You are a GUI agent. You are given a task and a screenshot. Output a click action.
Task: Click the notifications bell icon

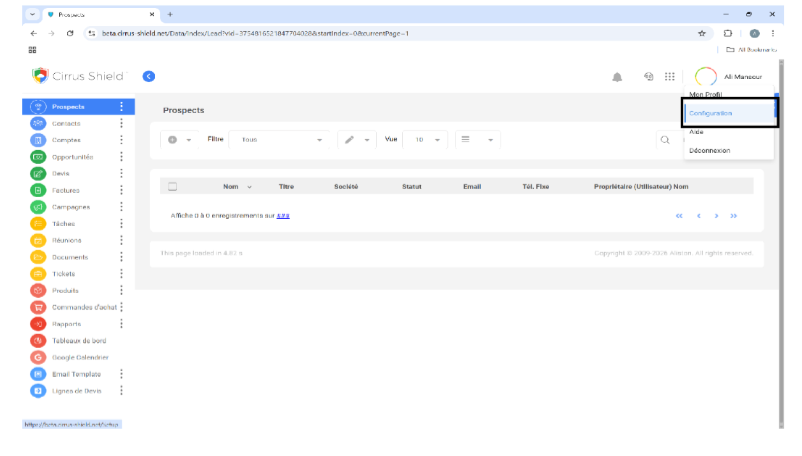click(x=617, y=76)
